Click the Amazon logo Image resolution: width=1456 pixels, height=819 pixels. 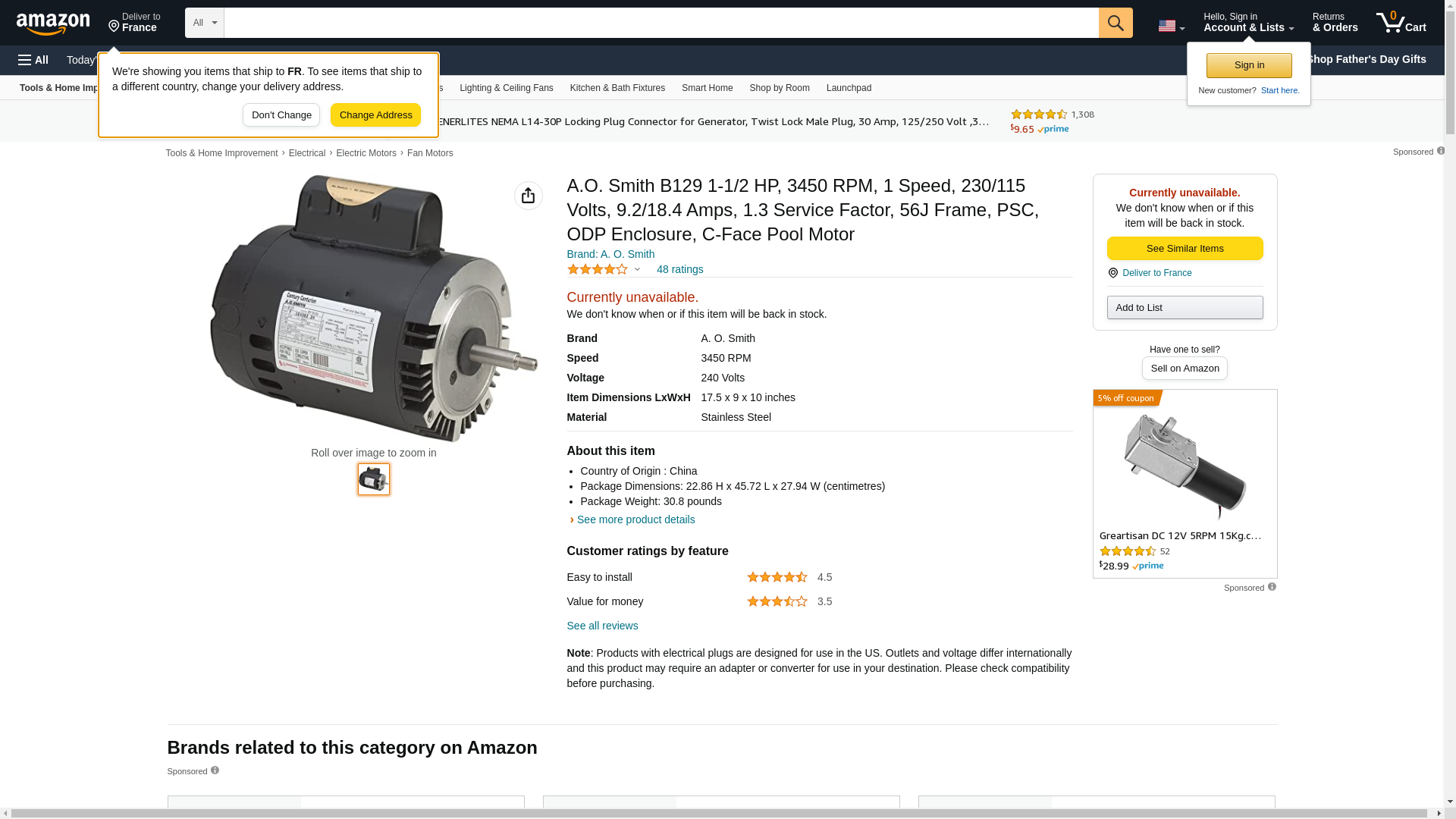click(x=53, y=24)
